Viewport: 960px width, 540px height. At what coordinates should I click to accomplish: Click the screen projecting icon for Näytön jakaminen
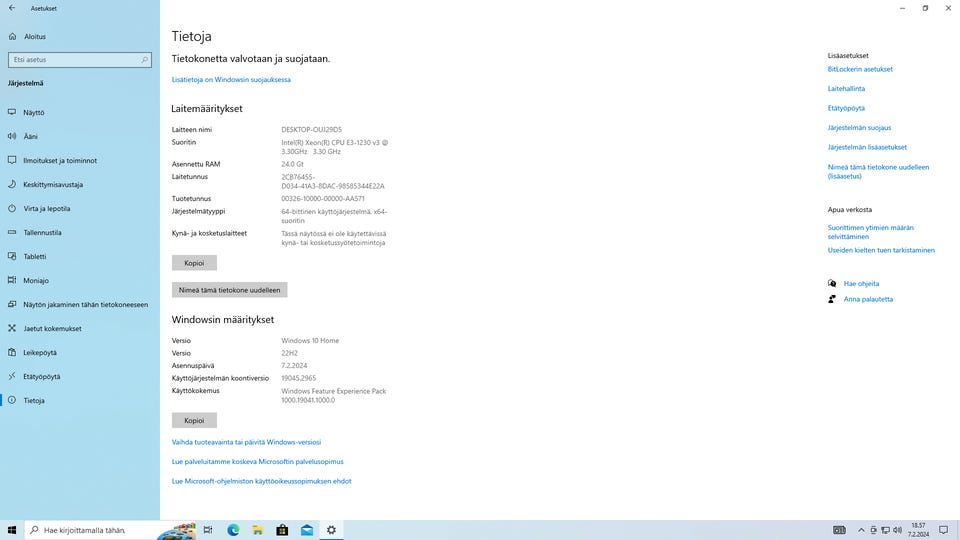pyautogui.click(x=12, y=304)
